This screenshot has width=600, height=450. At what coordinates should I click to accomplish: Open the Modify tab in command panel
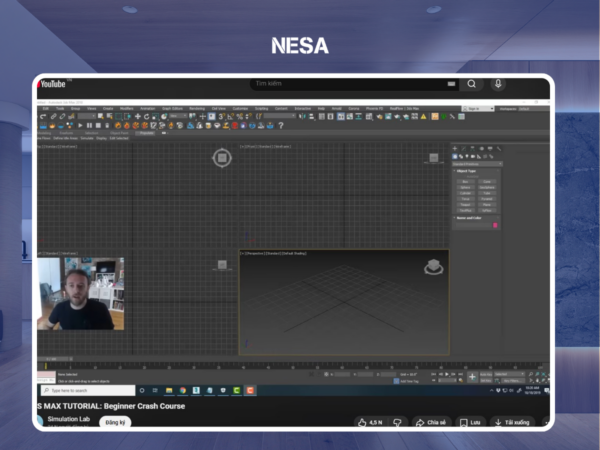pos(463,149)
